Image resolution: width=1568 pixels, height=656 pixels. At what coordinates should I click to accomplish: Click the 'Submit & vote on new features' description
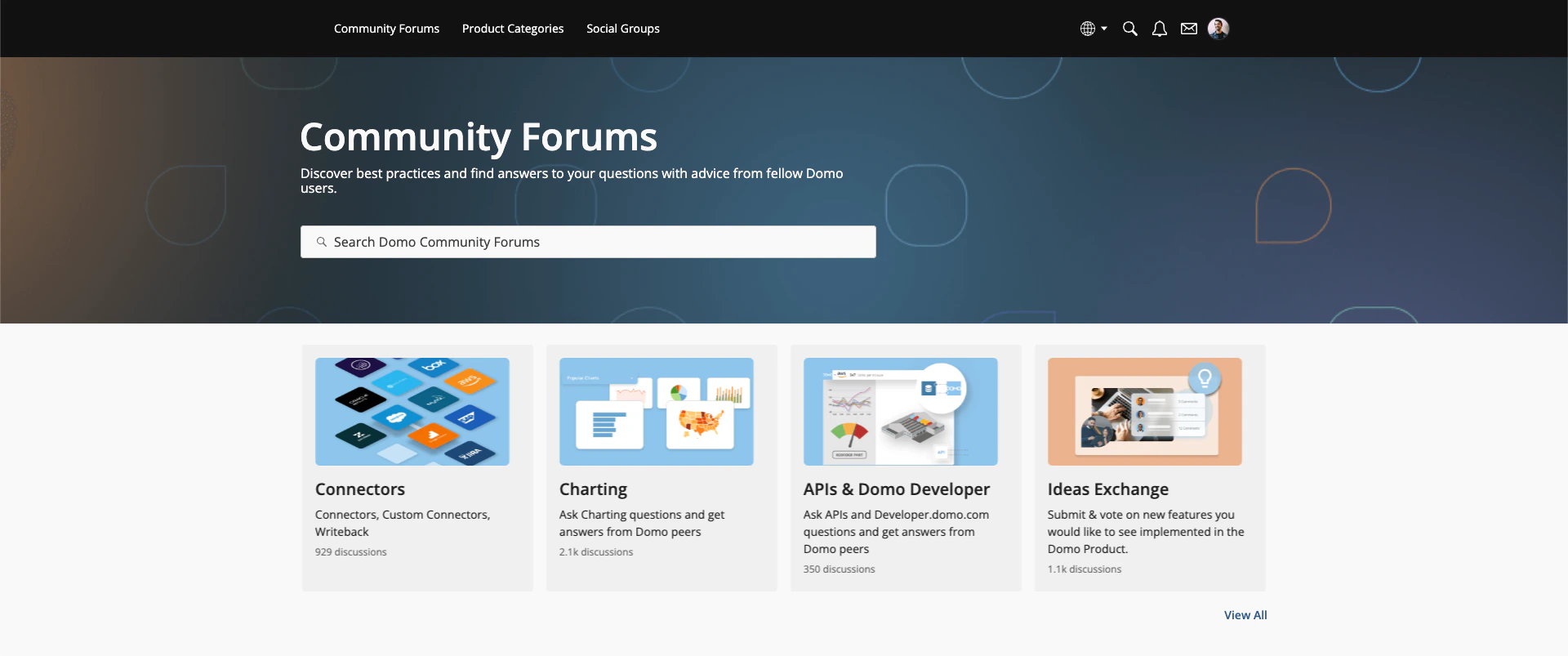(1146, 532)
